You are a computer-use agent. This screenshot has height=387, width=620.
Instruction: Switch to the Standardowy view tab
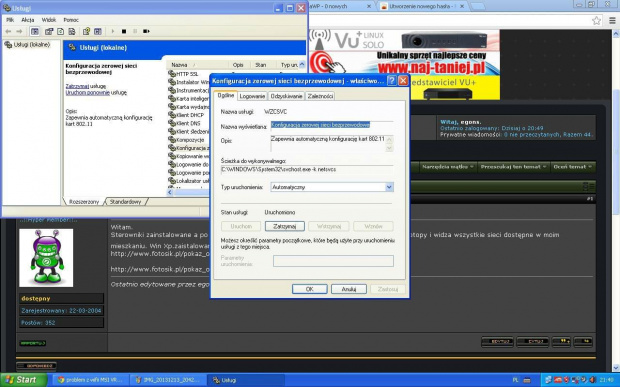pyautogui.click(x=125, y=202)
